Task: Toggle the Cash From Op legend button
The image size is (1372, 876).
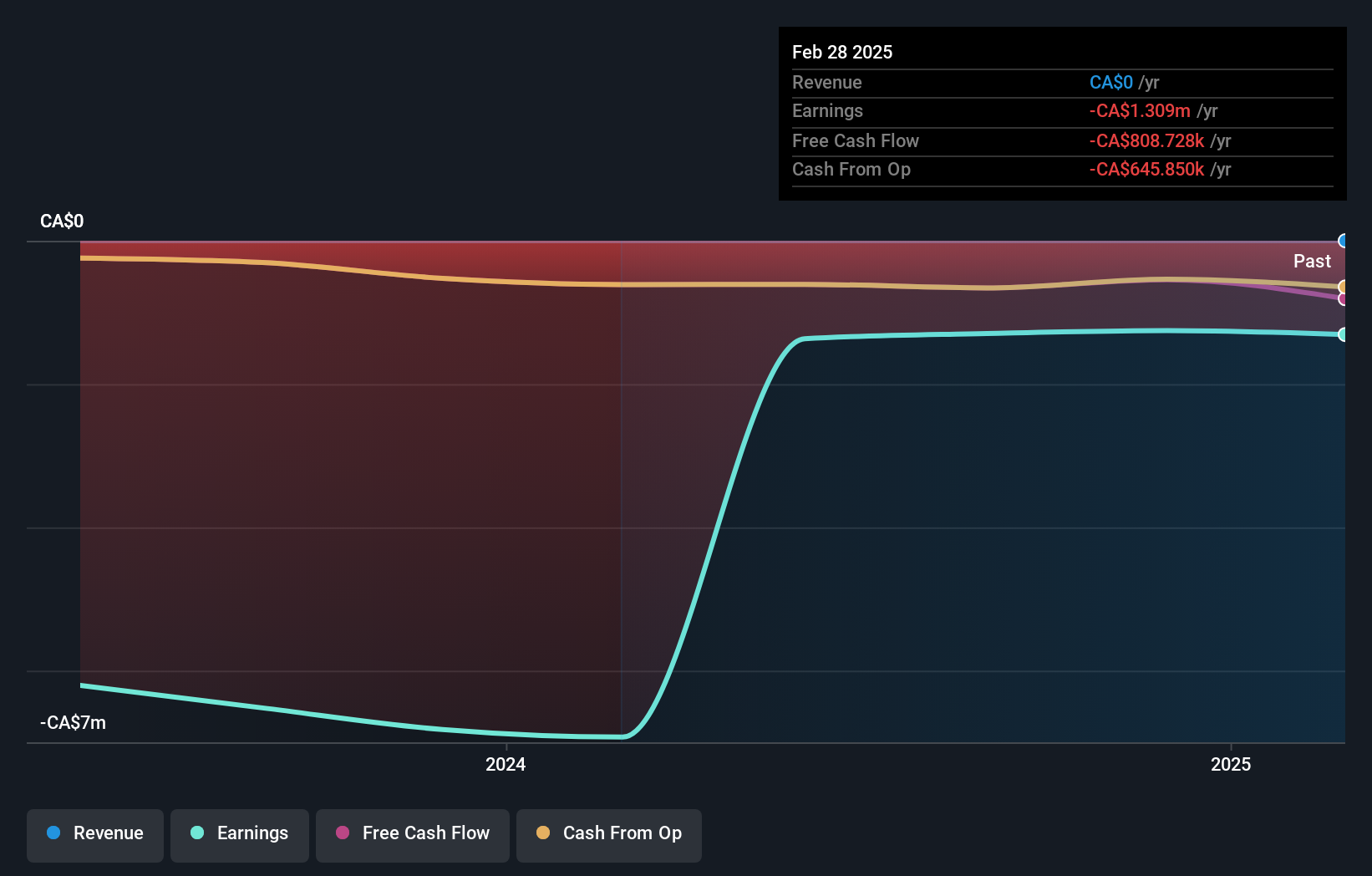Action: pos(609,835)
